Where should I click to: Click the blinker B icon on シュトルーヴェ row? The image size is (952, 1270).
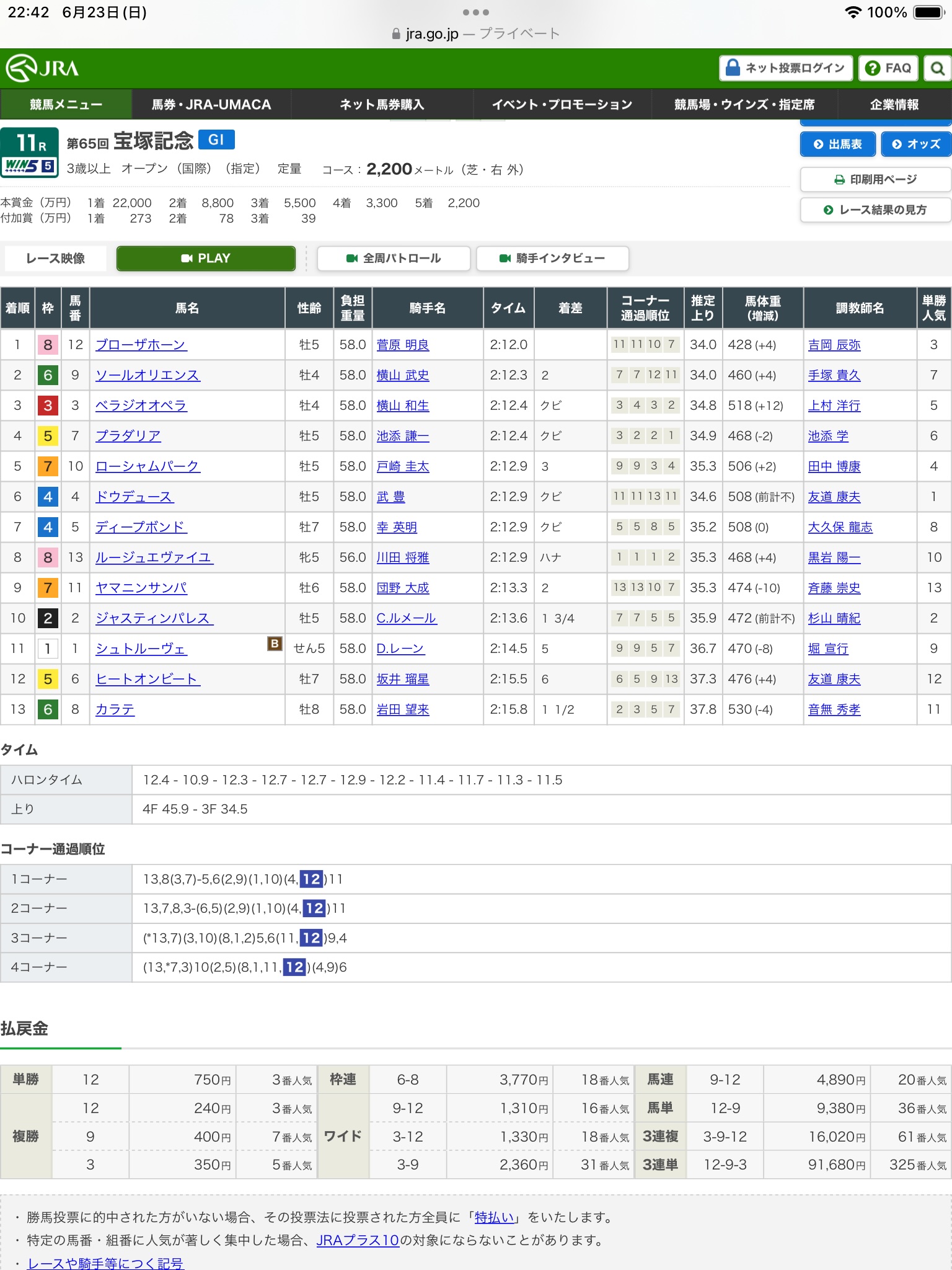click(275, 644)
